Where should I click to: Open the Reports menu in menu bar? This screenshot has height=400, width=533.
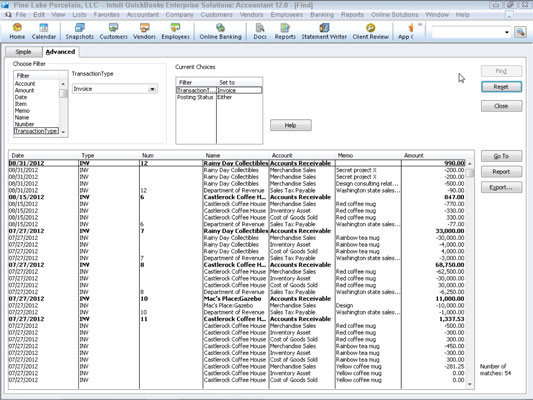(352, 15)
